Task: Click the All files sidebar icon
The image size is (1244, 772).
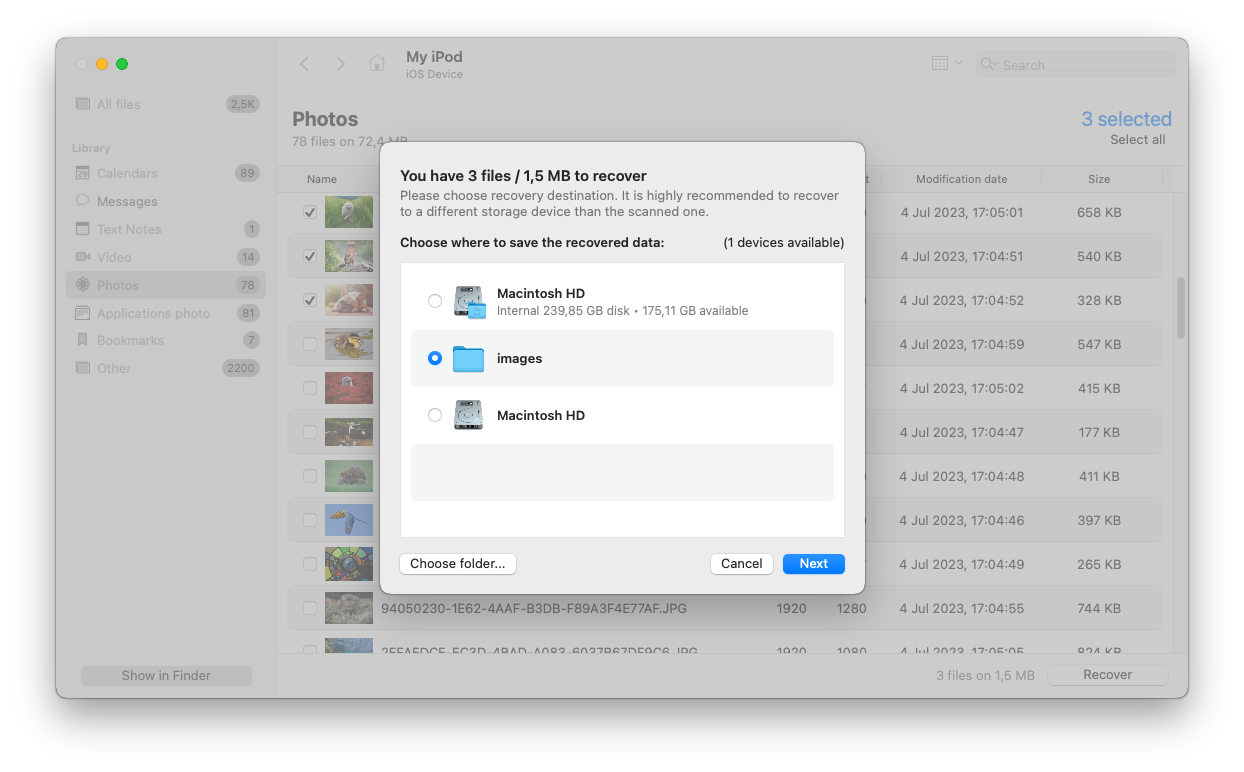Action: [x=83, y=104]
